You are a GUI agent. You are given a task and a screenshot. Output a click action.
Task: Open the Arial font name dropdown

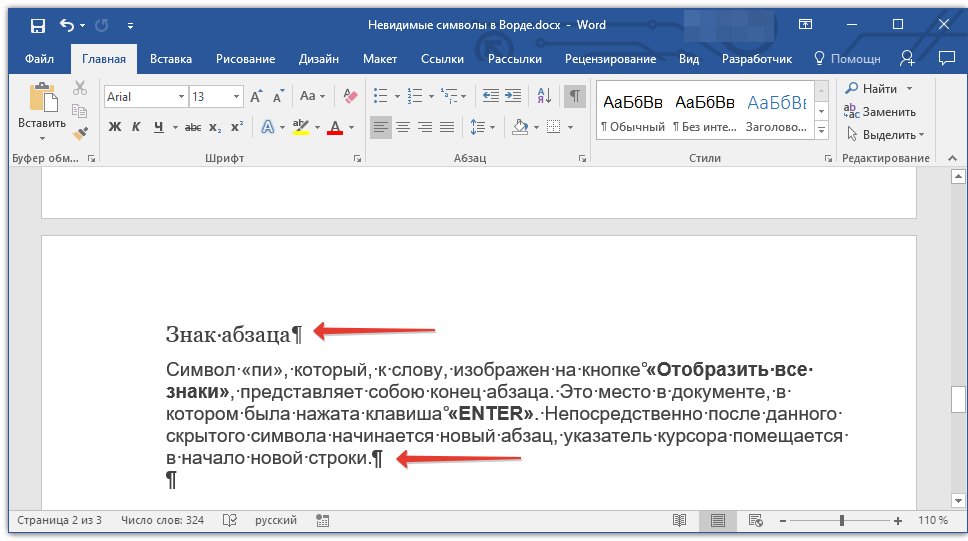coord(181,97)
